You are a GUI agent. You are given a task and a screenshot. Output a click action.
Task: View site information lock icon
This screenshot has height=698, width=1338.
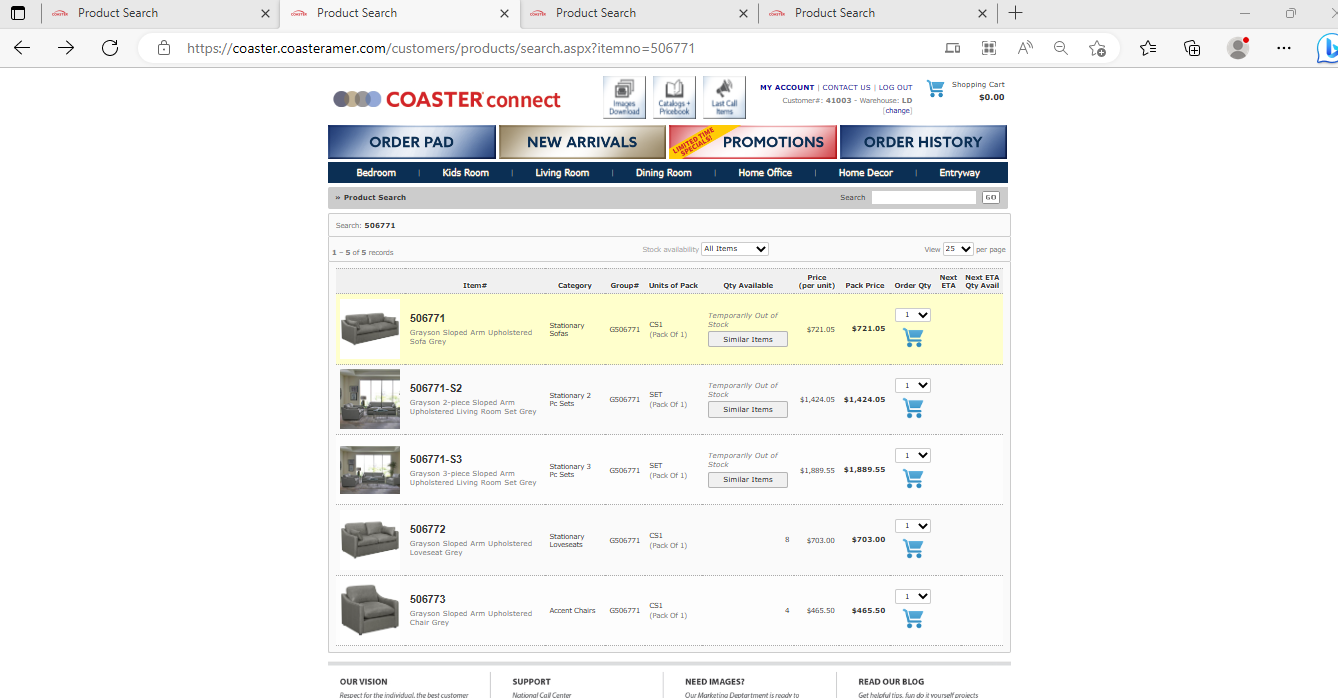pos(164,48)
